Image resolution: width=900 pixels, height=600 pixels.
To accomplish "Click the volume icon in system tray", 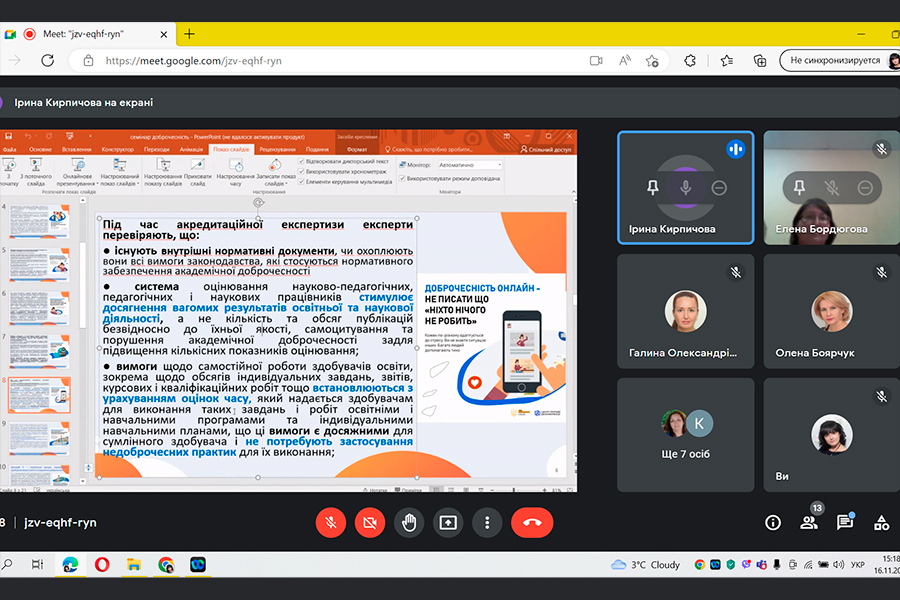I will (839, 565).
